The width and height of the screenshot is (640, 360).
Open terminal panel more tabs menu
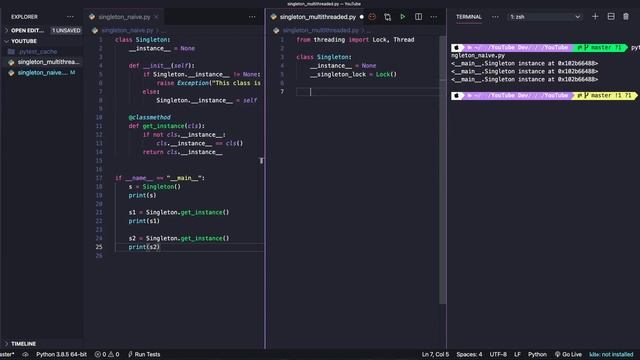tap(495, 17)
